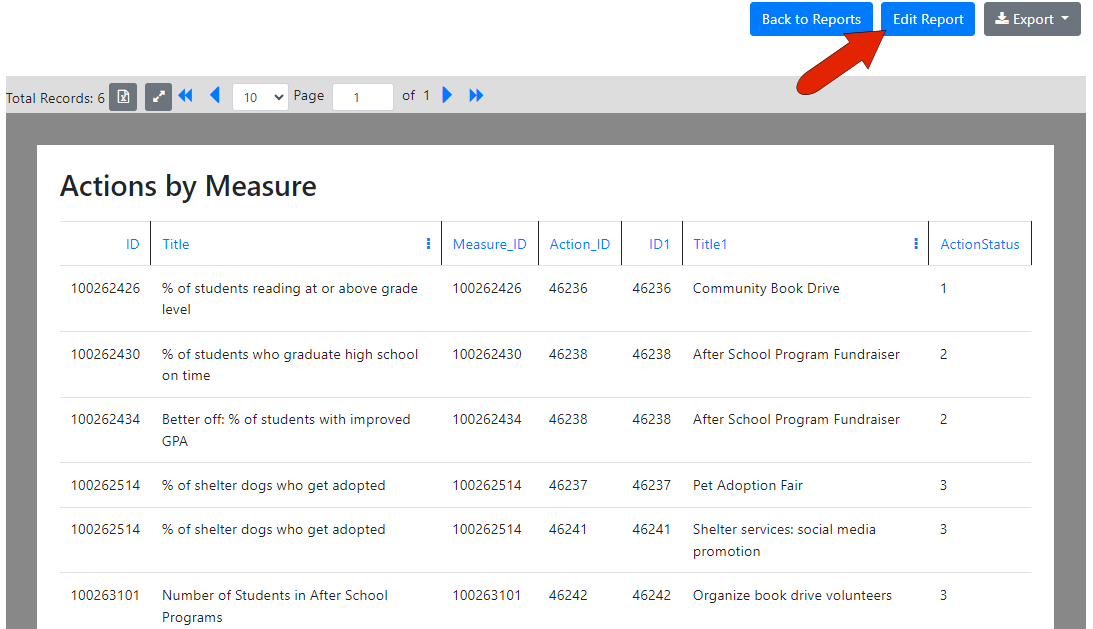Select '% of students who graduate high school on time'
The width and height of the screenshot is (1093, 629).
(290, 365)
